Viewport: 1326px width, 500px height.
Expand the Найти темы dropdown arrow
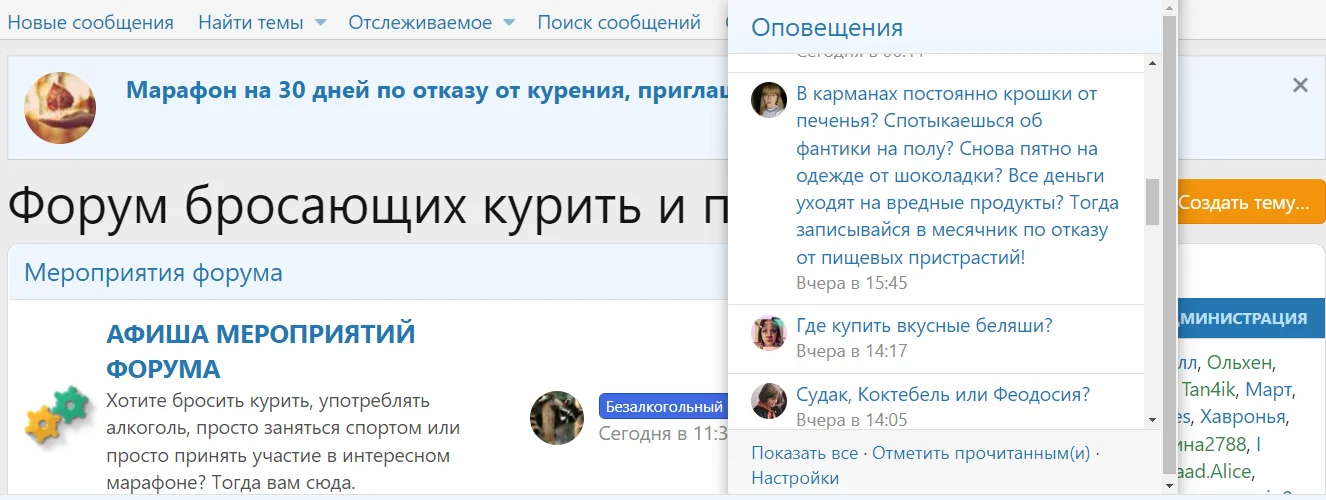point(320,22)
